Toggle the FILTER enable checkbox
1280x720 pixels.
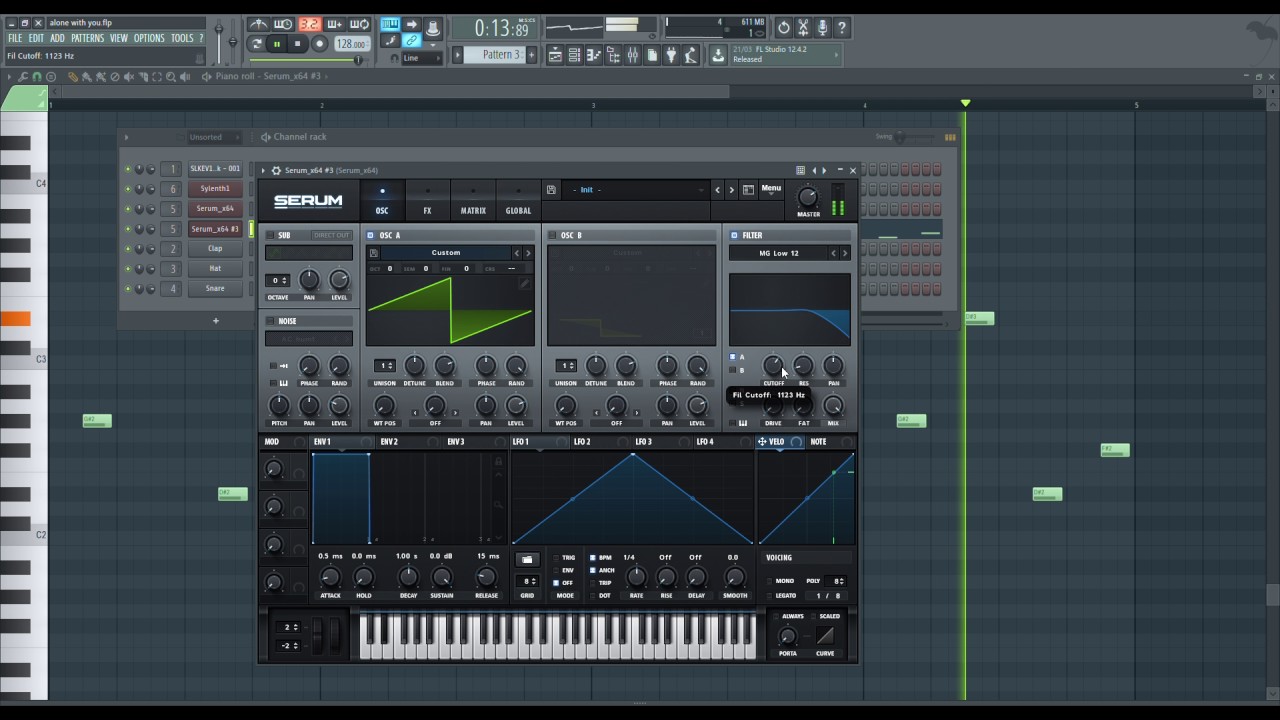734,235
